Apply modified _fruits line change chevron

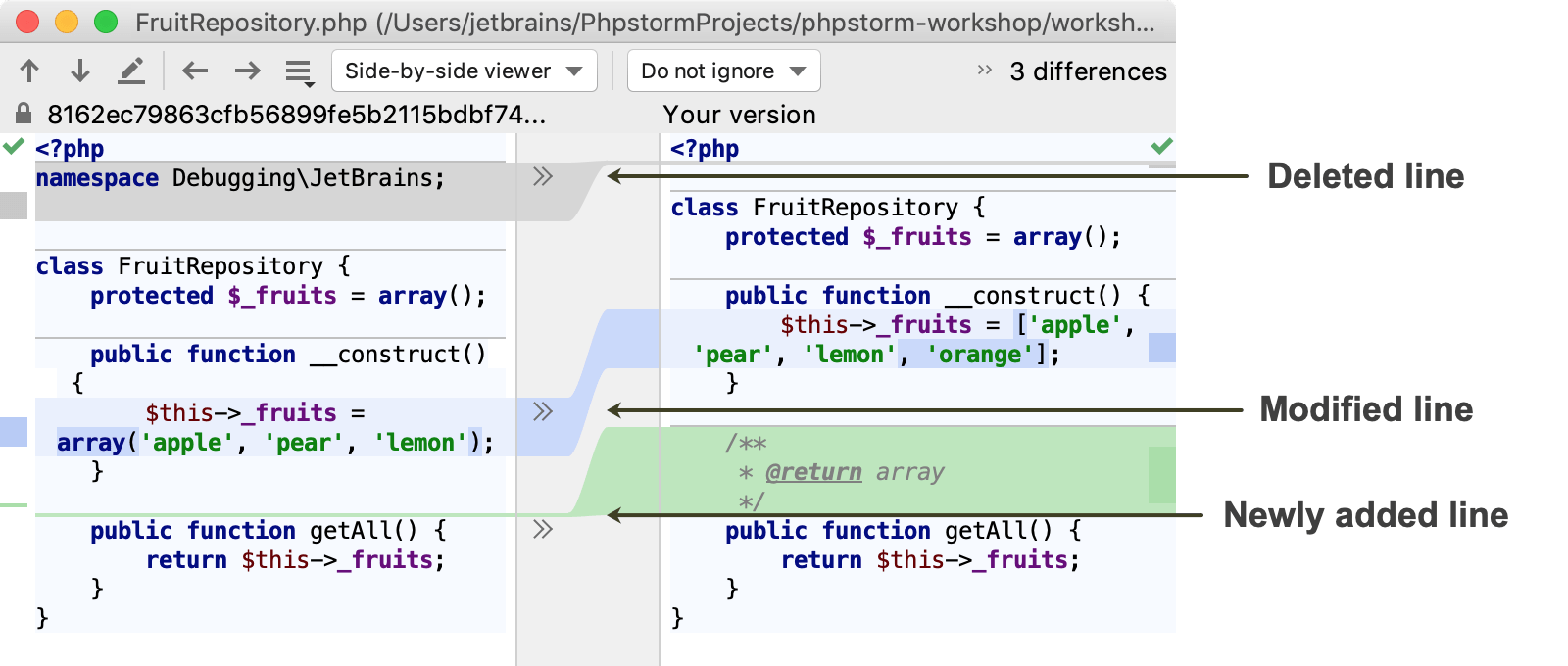(x=543, y=411)
